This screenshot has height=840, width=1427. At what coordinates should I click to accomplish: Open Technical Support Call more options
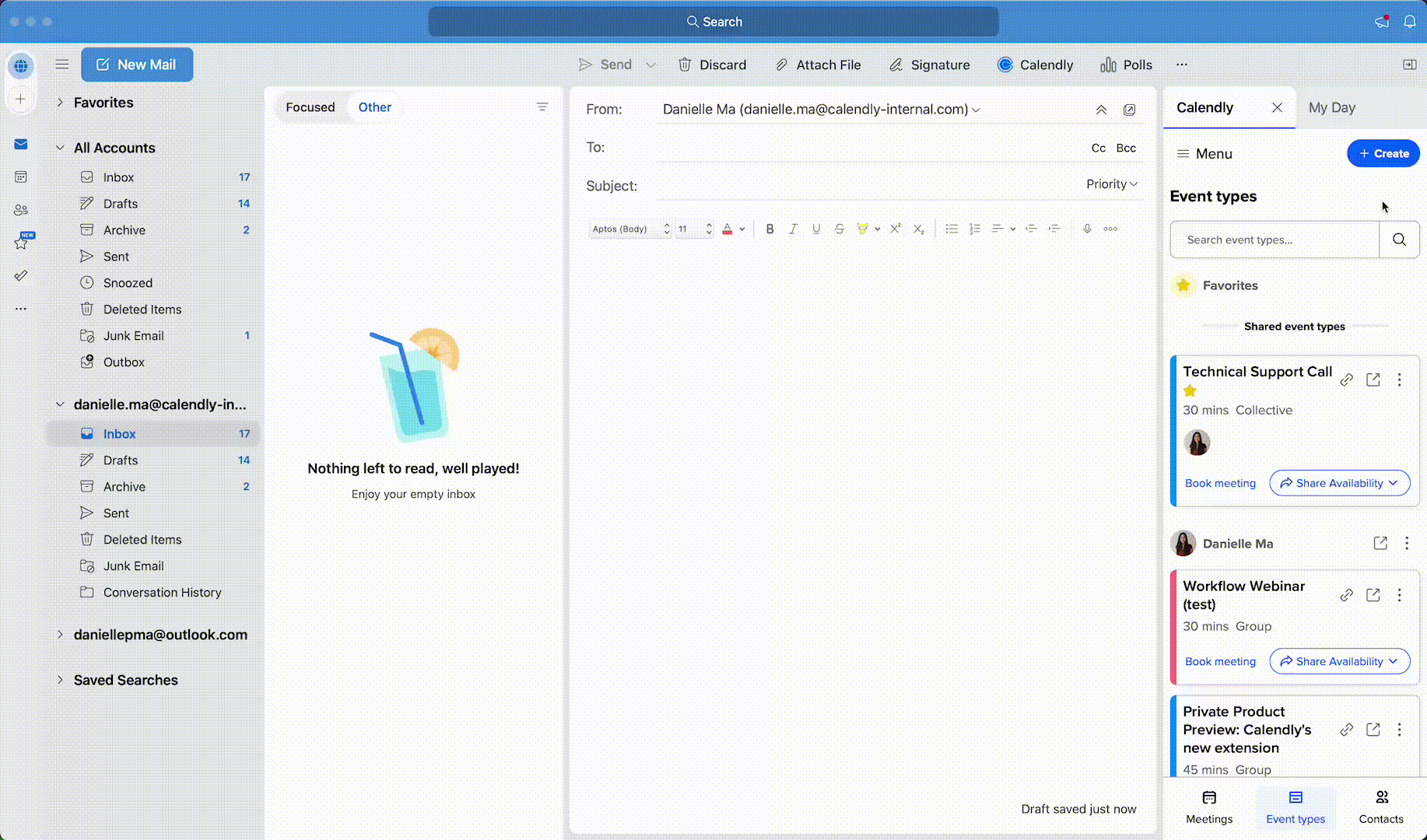tap(1399, 380)
